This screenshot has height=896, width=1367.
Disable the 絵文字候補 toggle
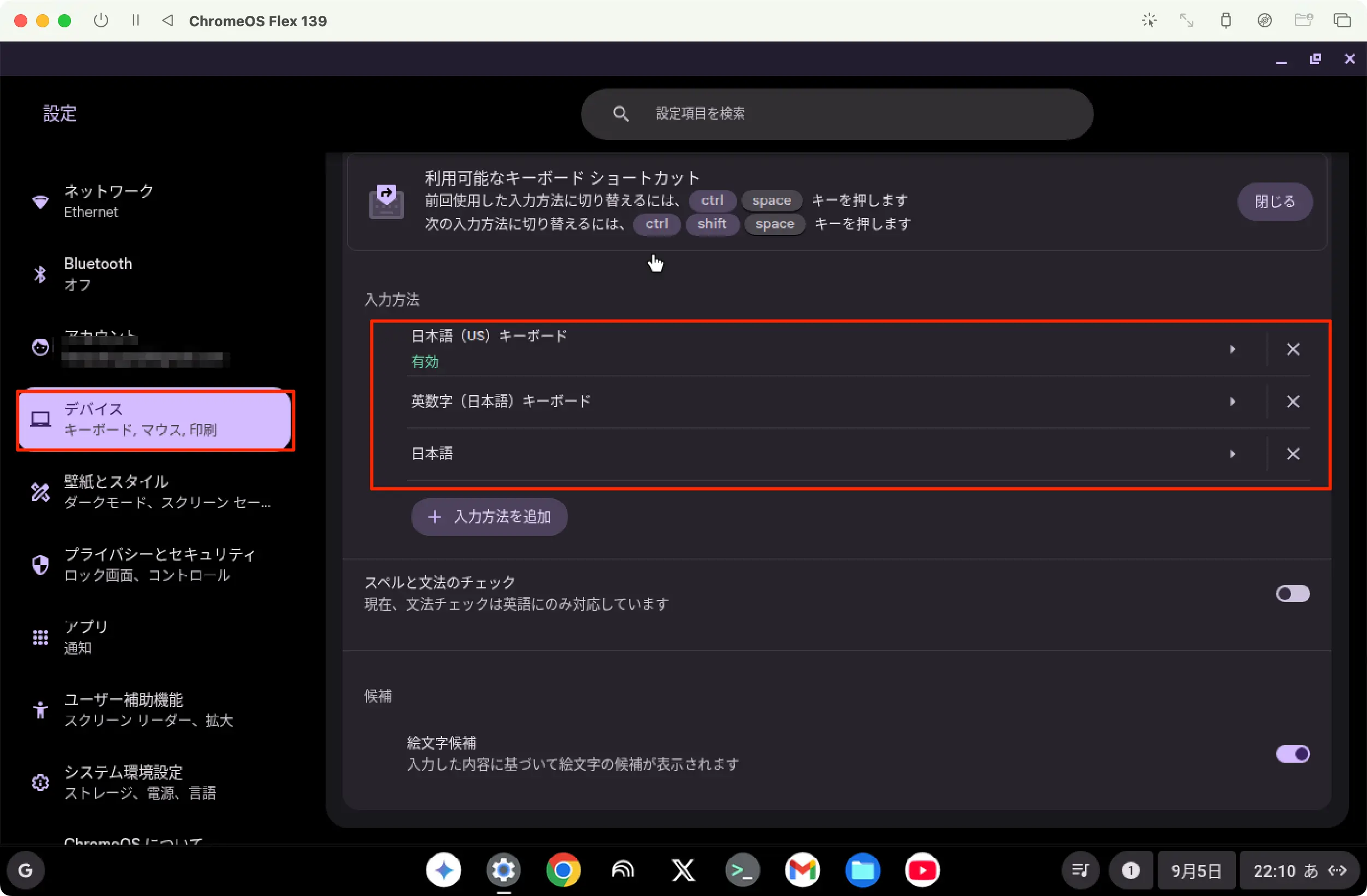pyautogui.click(x=1292, y=753)
